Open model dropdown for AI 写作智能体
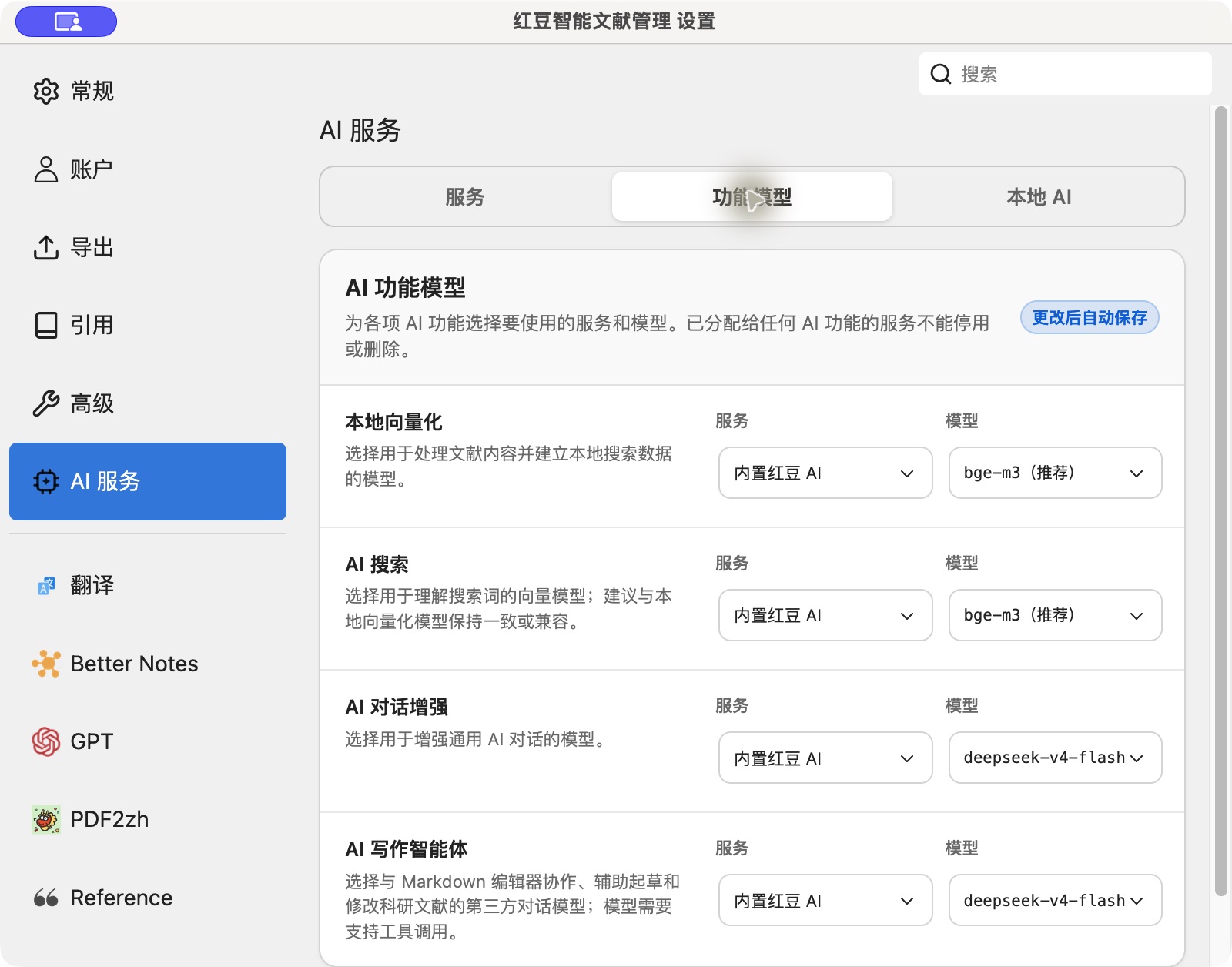 tap(1055, 900)
